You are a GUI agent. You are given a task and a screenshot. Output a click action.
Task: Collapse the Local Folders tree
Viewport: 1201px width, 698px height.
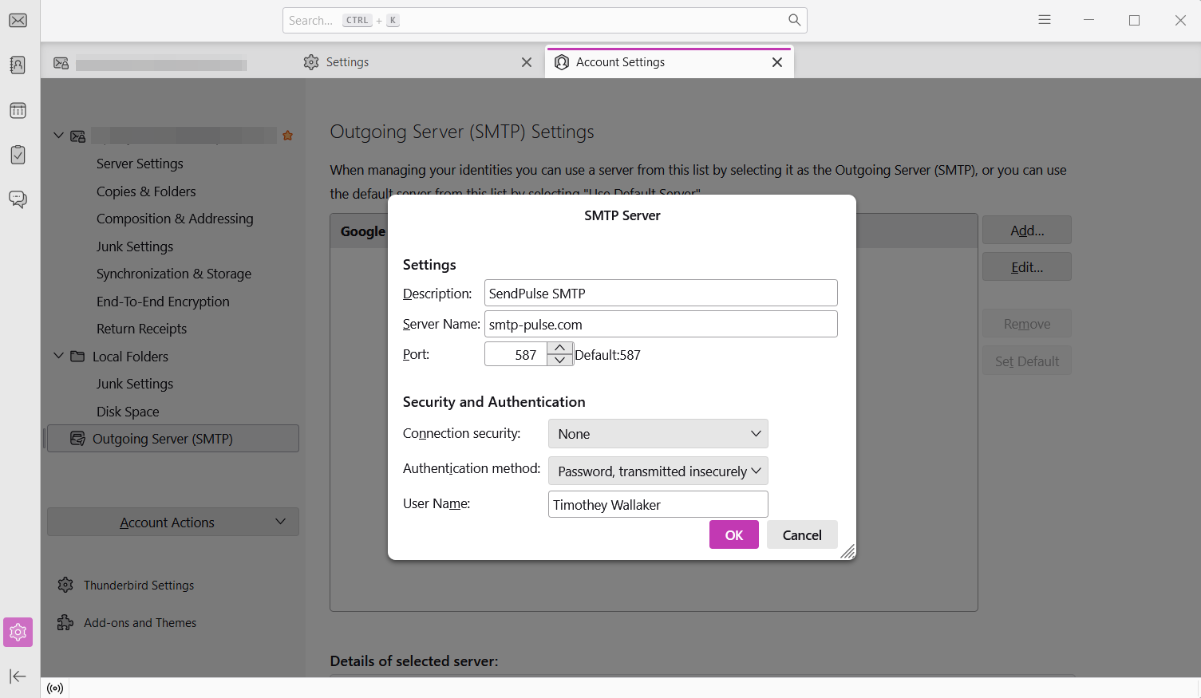(x=58, y=356)
